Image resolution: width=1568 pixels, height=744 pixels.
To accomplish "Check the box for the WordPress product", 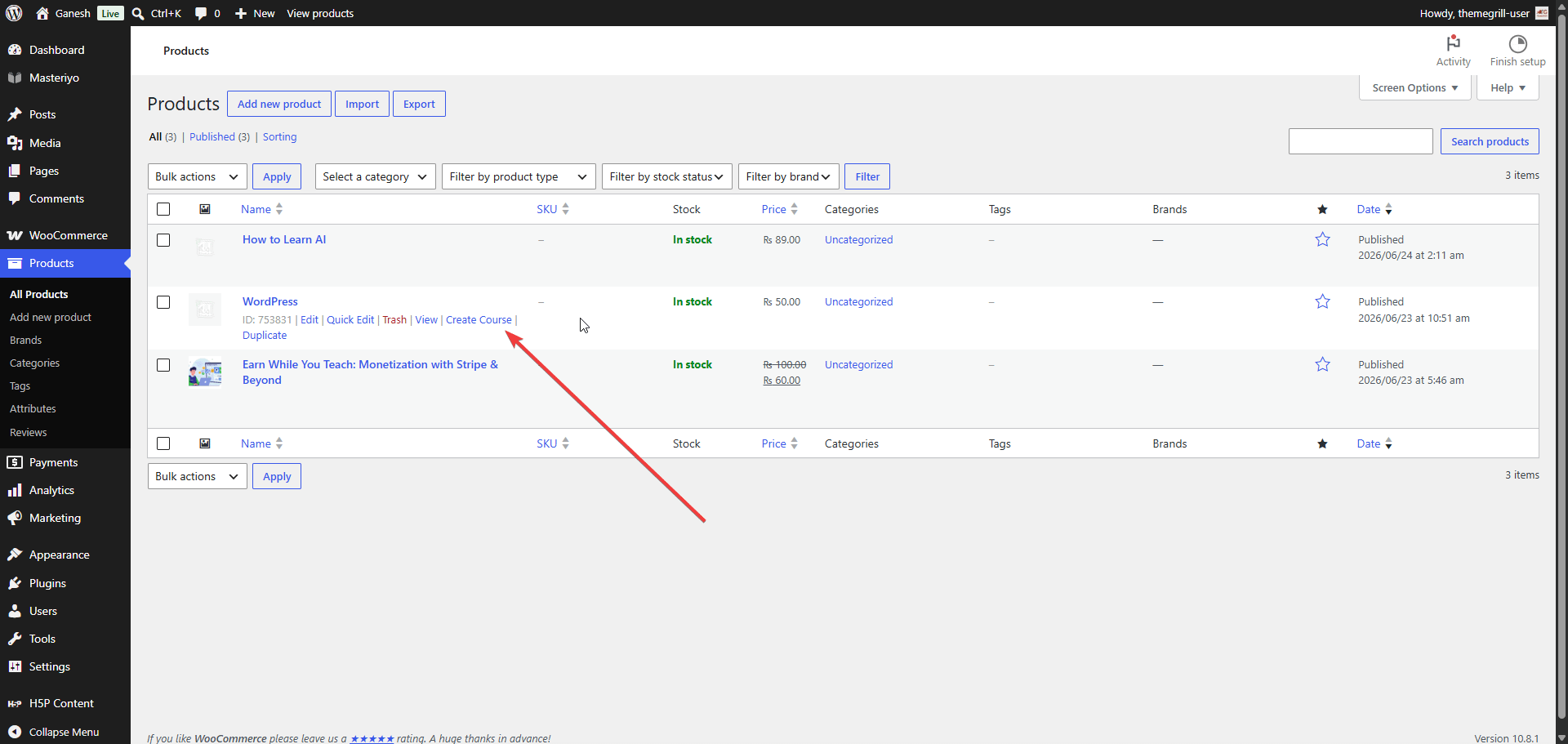I will pyautogui.click(x=163, y=302).
